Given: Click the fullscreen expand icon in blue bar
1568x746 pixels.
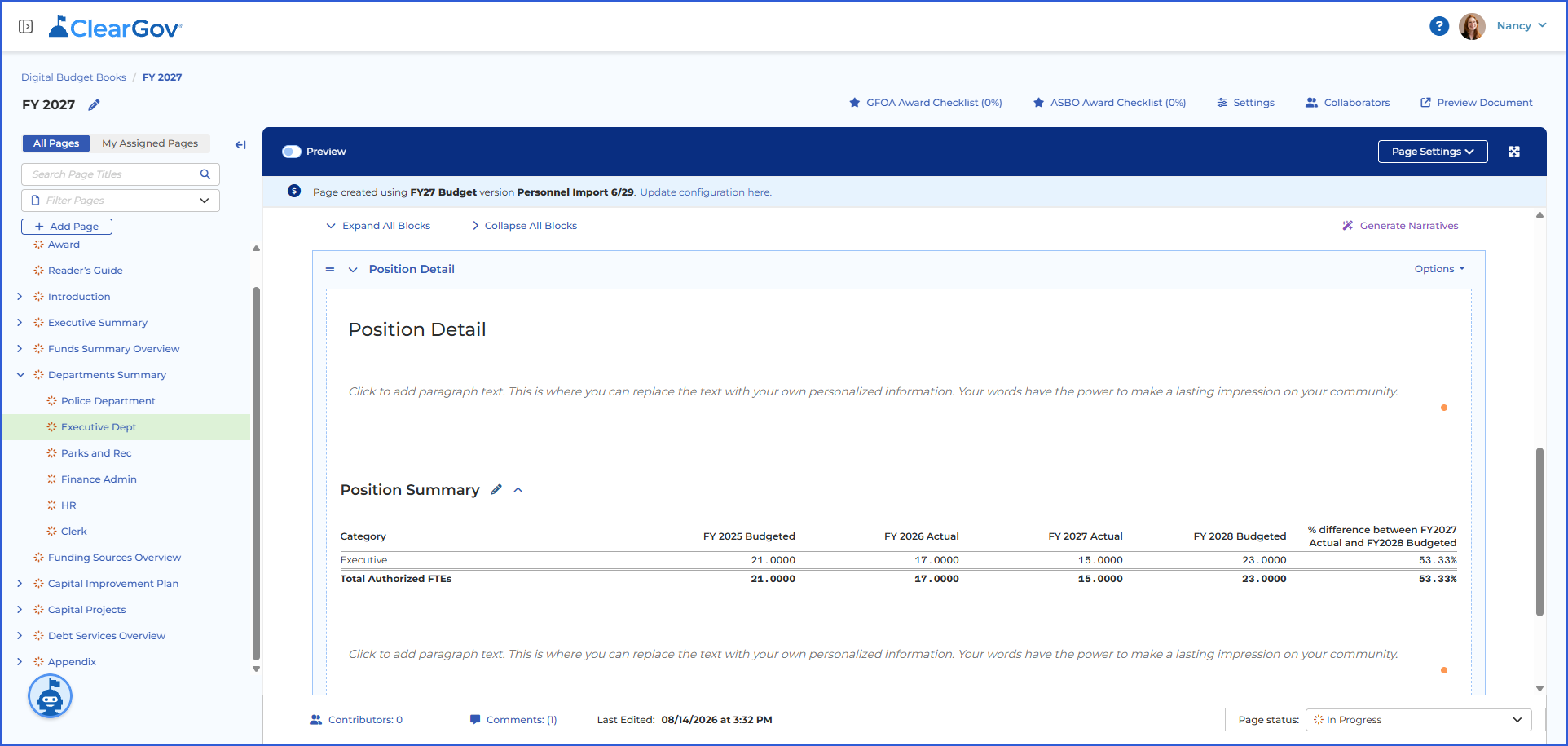Looking at the screenshot, I should [x=1514, y=152].
